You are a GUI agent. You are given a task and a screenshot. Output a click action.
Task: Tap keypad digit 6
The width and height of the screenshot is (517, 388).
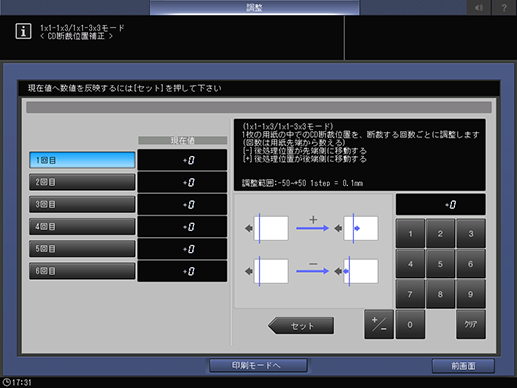click(471, 264)
